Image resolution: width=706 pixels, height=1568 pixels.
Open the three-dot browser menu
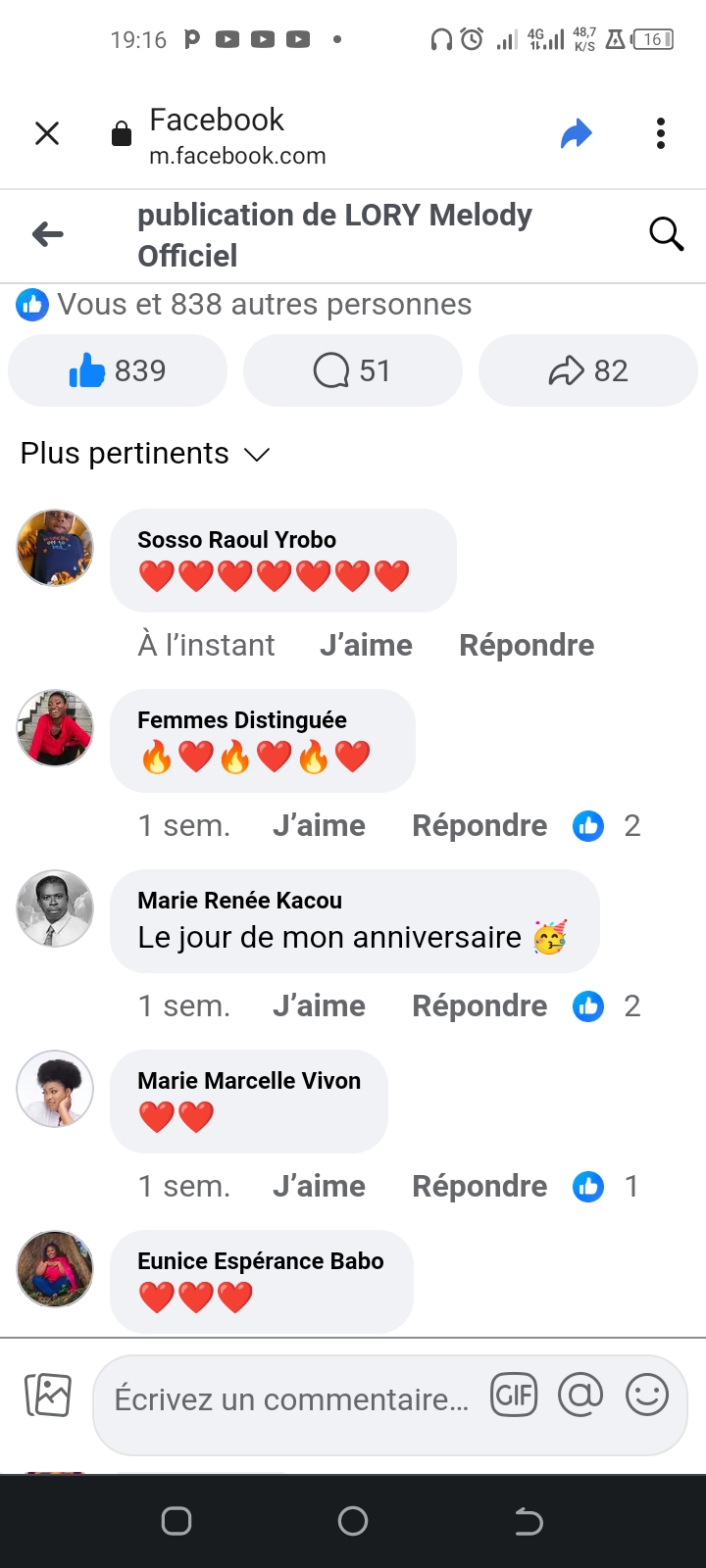click(x=661, y=133)
